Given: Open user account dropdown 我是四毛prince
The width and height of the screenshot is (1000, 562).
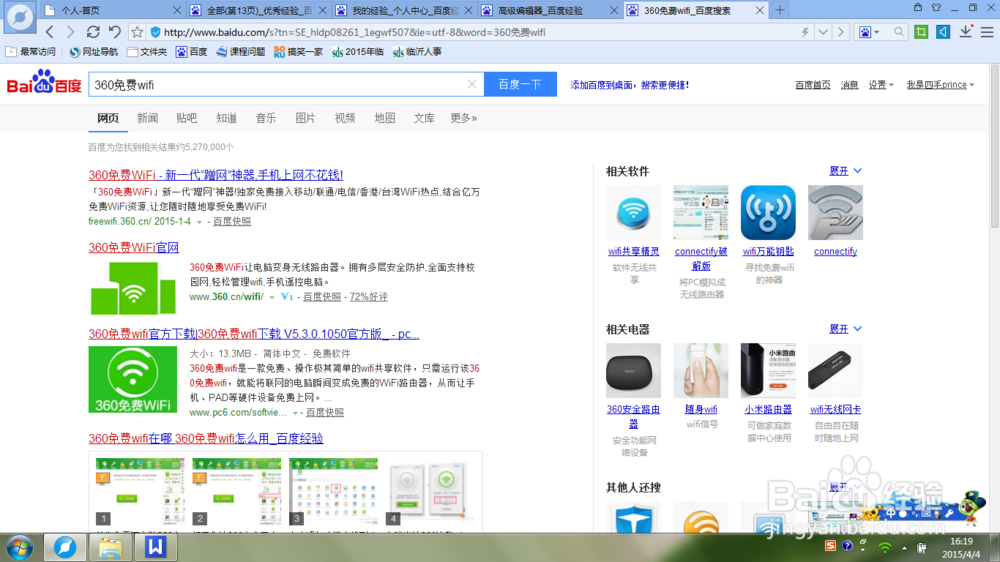Looking at the screenshot, I should pos(940,85).
